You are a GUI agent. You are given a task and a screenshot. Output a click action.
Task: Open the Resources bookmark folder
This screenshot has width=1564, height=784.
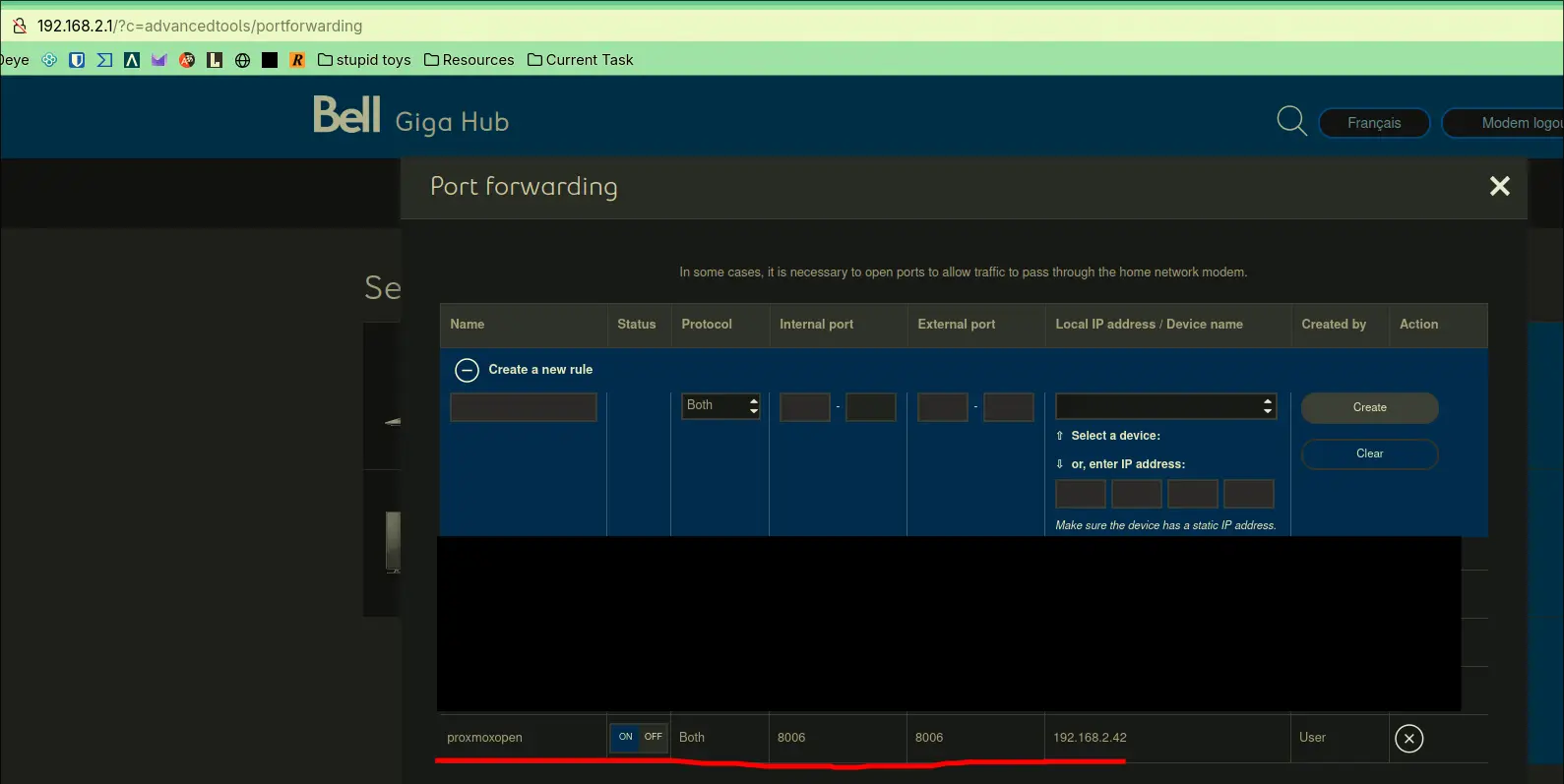tap(469, 60)
